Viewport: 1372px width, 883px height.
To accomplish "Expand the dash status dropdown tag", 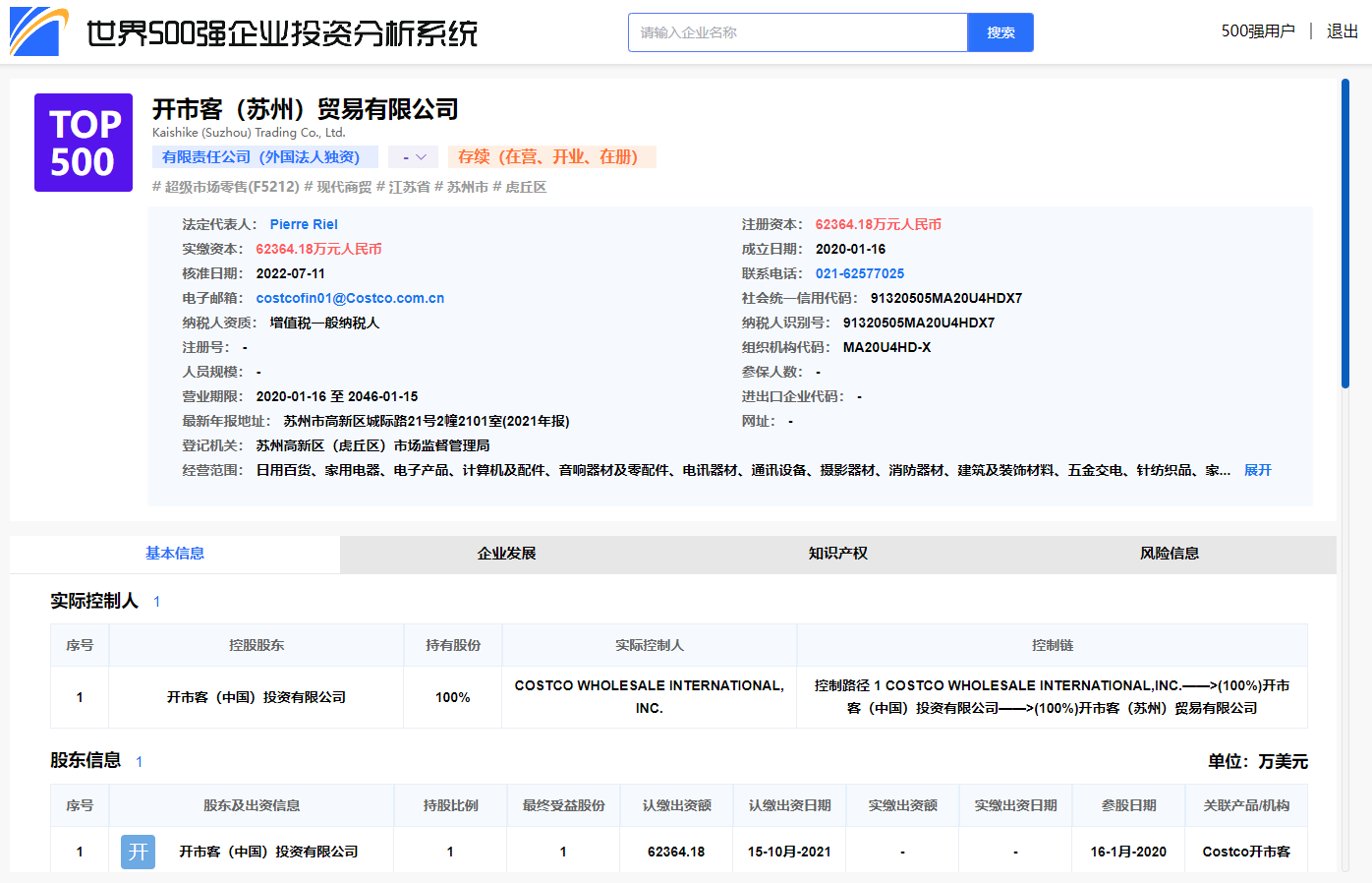I will pyautogui.click(x=413, y=157).
